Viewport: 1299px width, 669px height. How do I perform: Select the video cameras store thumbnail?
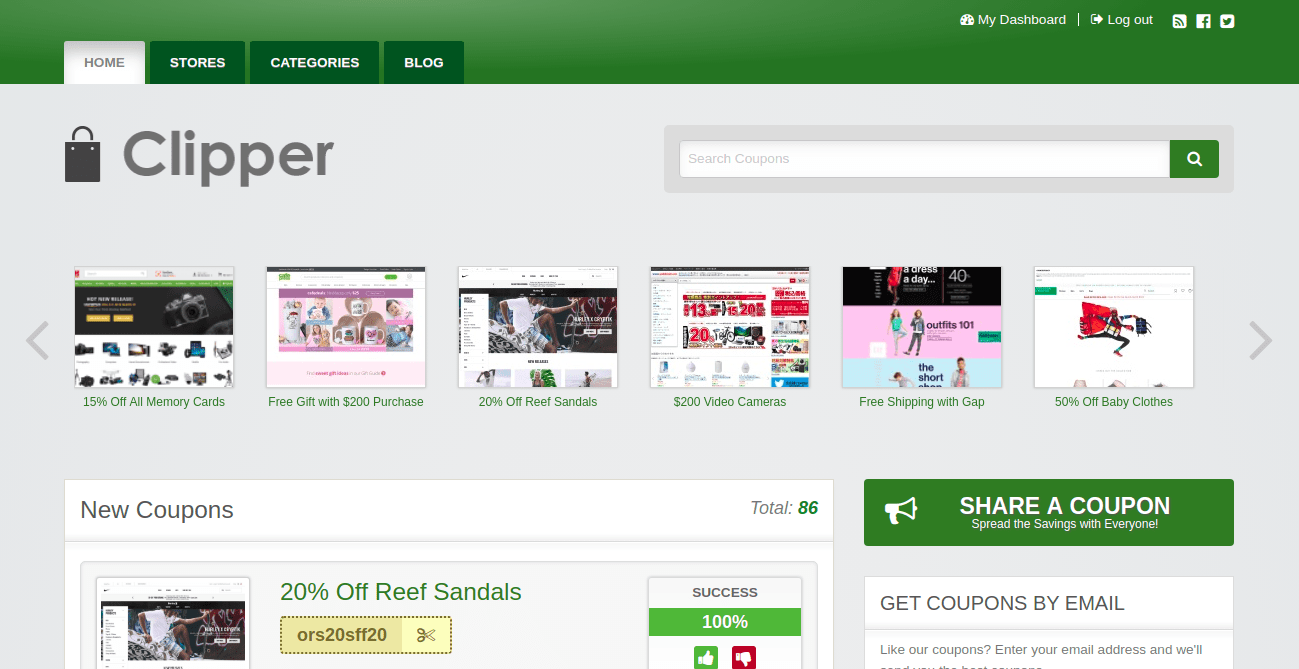pos(730,327)
